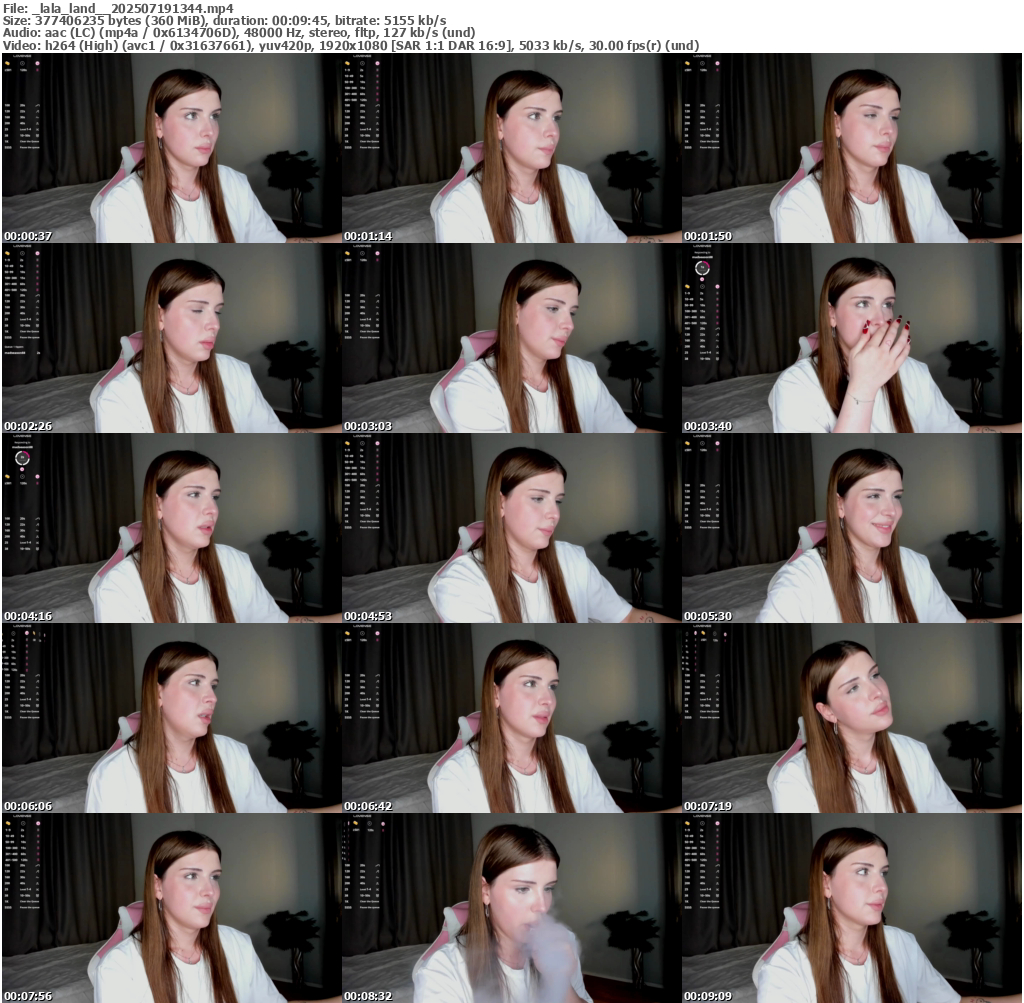Click the '377406235 bytes (360 MiB)' size text
1024x1003 pixels.
(121, 21)
